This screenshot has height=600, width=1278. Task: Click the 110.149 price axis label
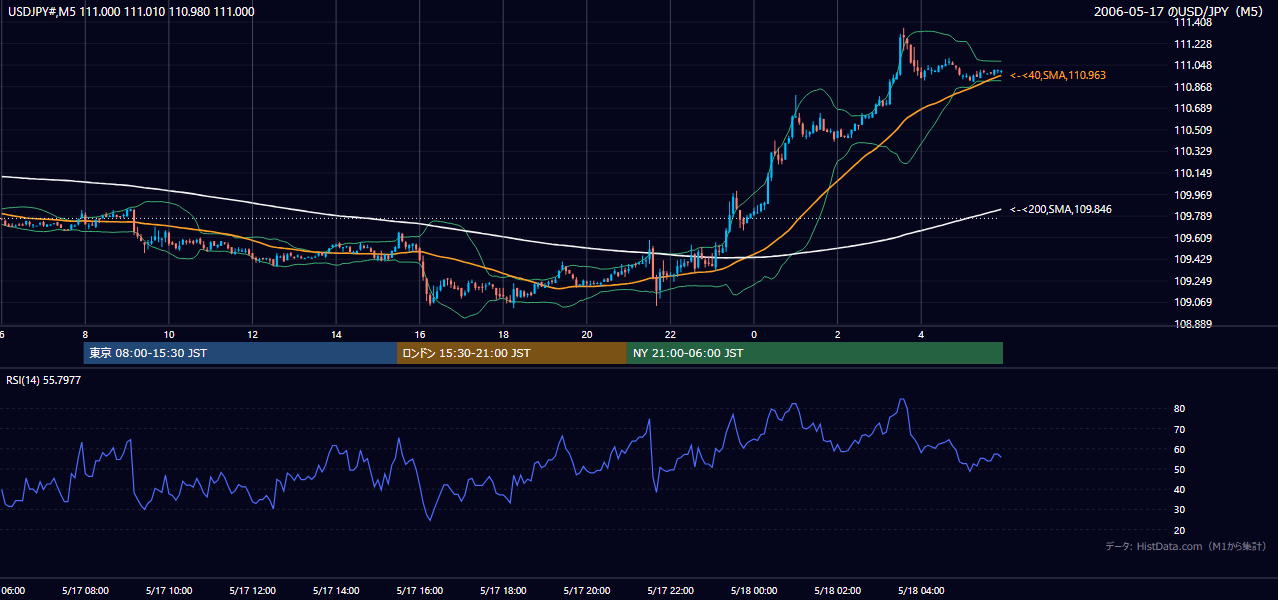(1193, 173)
